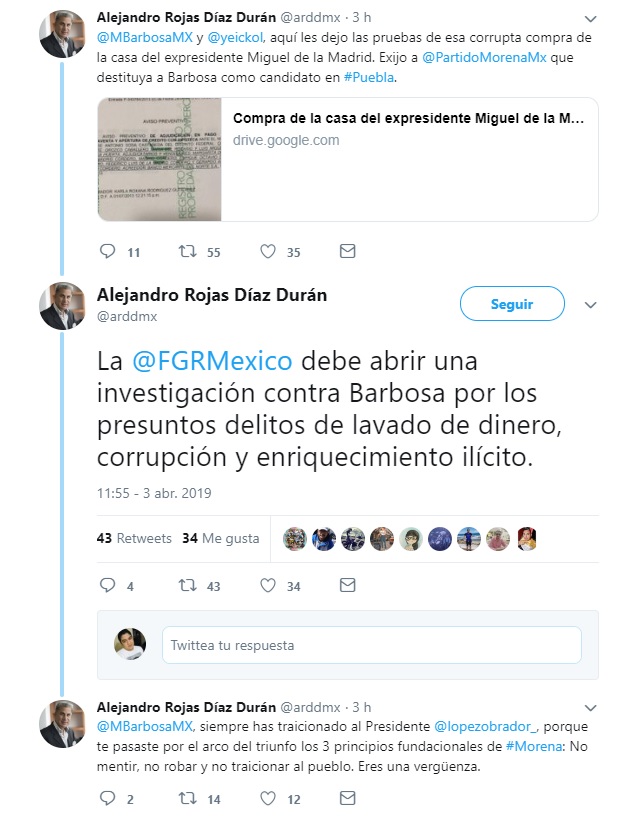Screen dimensions: 631x816
Task: Open the #Puebla hashtag link
Action: (369, 78)
